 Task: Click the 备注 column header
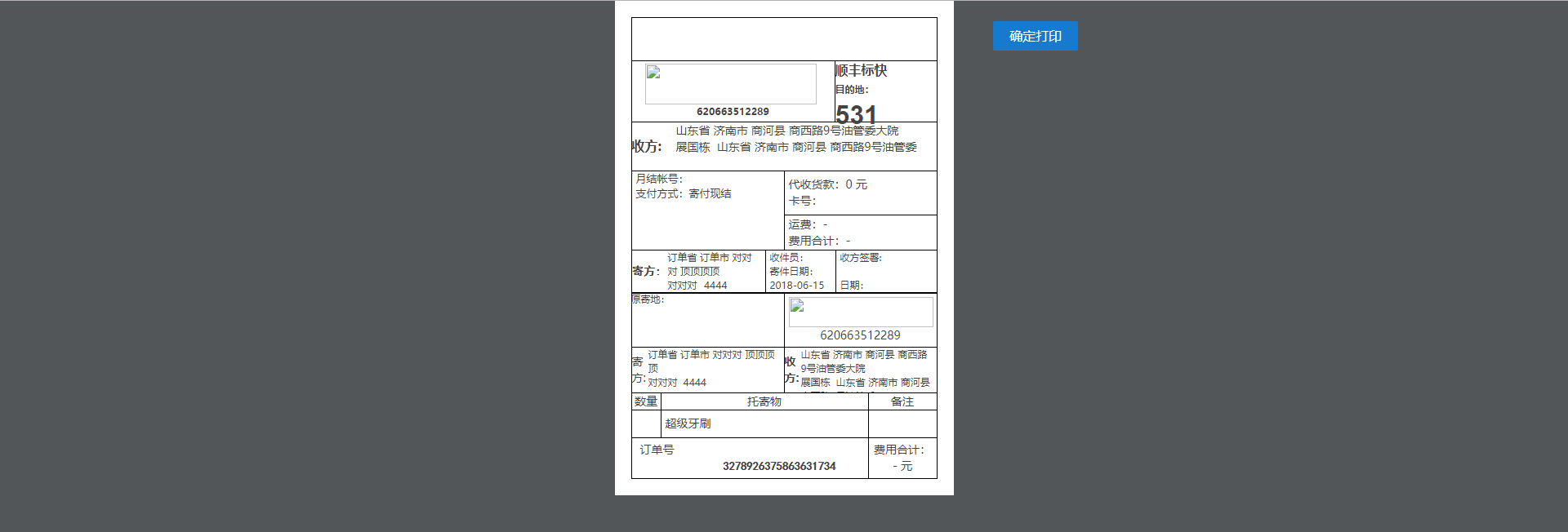(902, 401)
